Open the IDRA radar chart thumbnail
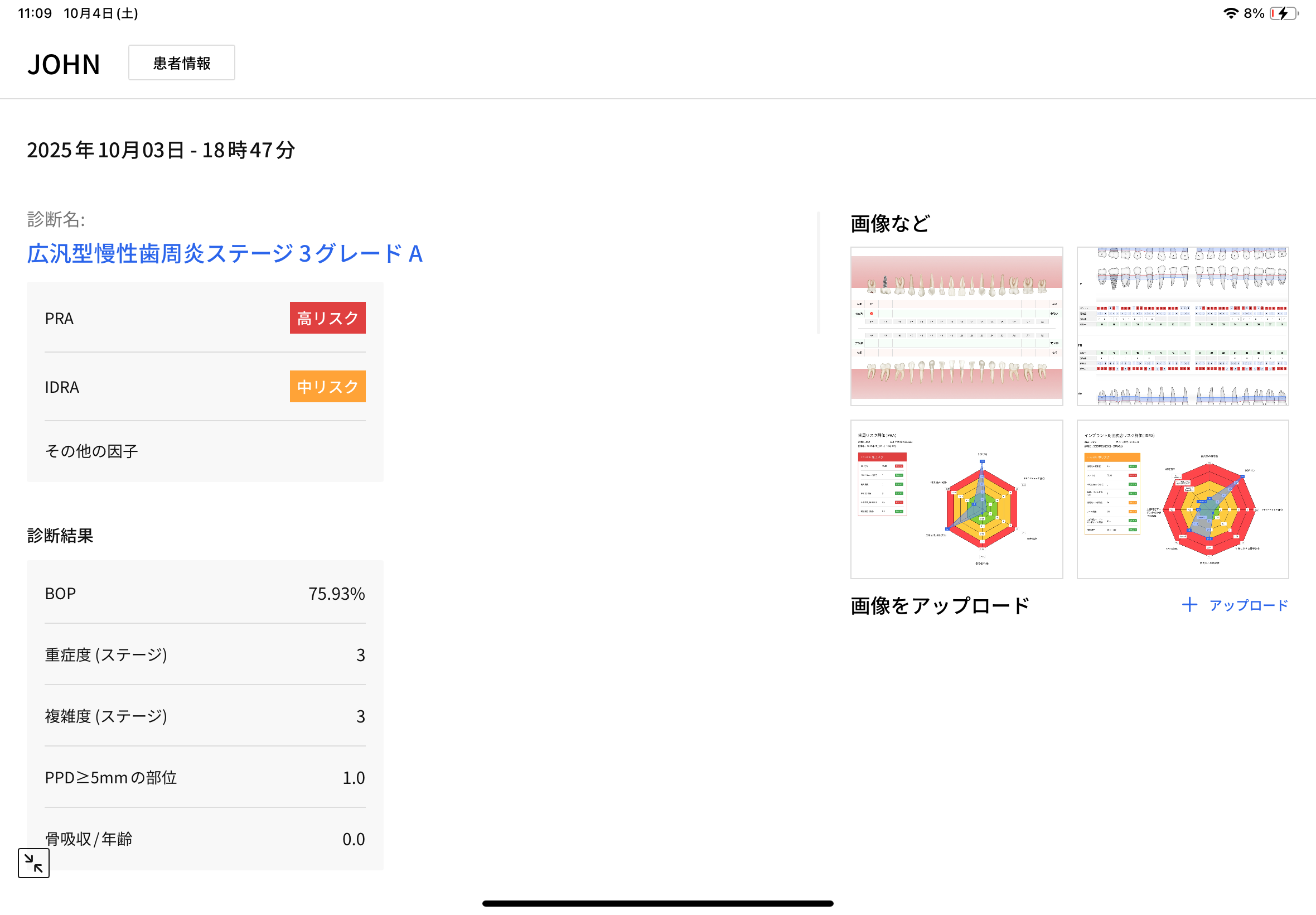This screenshot has width=1316, height=915. (x=1182, y=499)
